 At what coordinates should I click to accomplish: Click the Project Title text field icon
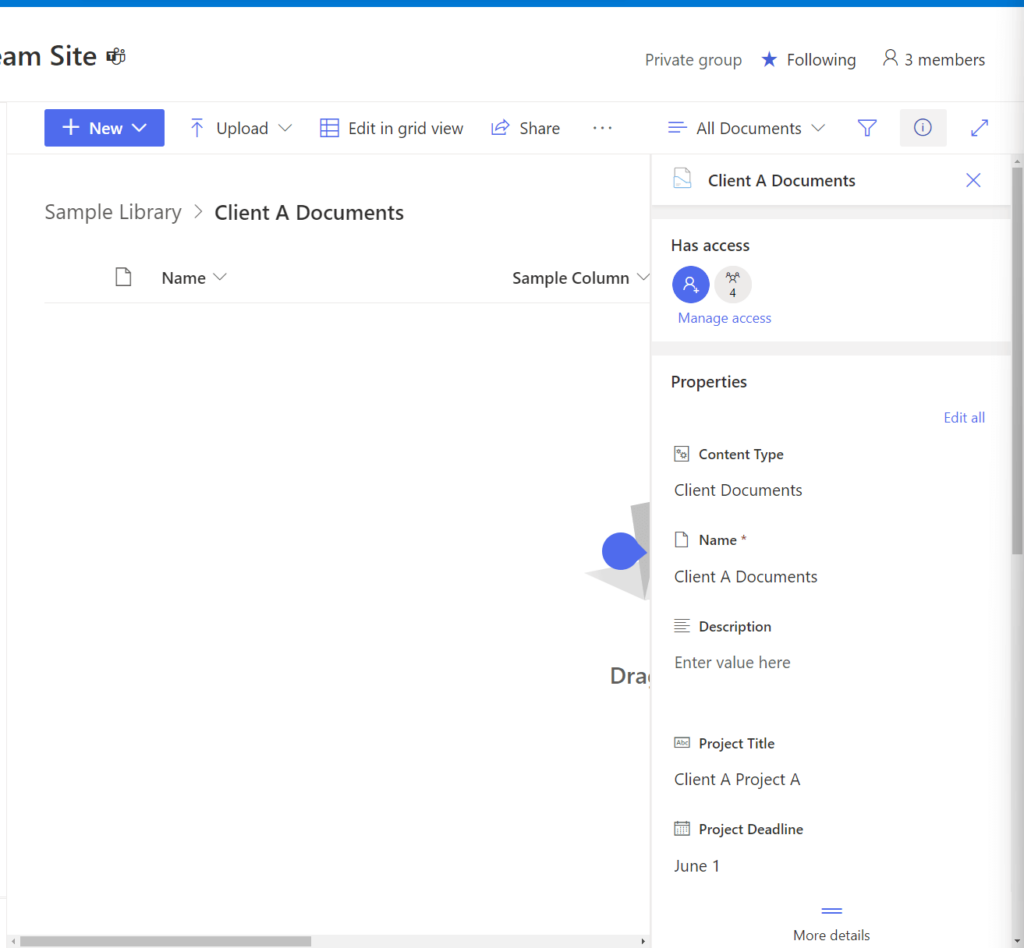[681, 742]
